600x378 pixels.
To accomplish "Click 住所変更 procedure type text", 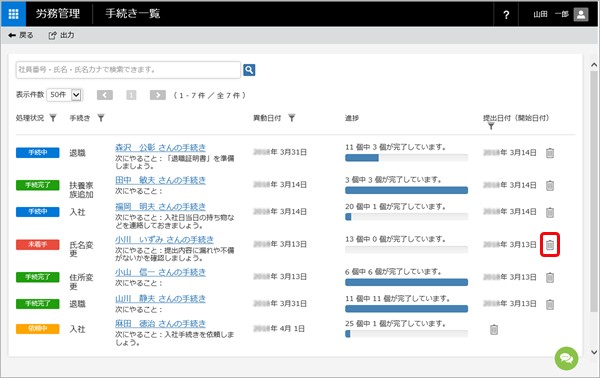I will pos(81,282).
